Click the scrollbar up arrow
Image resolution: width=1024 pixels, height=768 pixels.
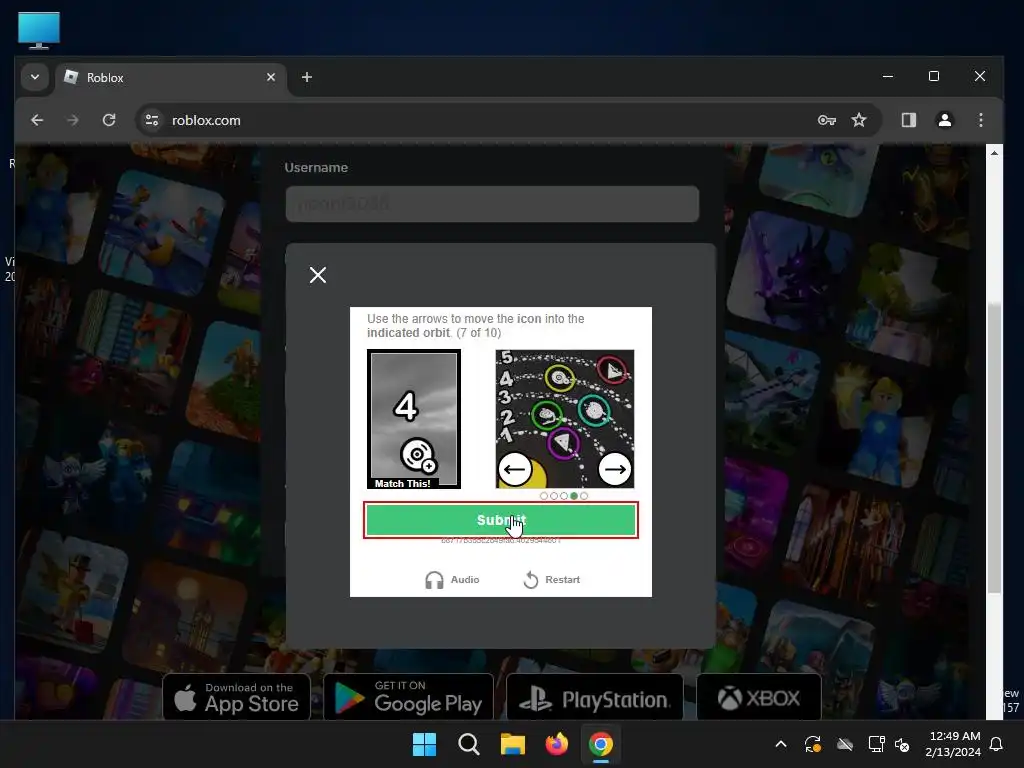coord(994,153)
